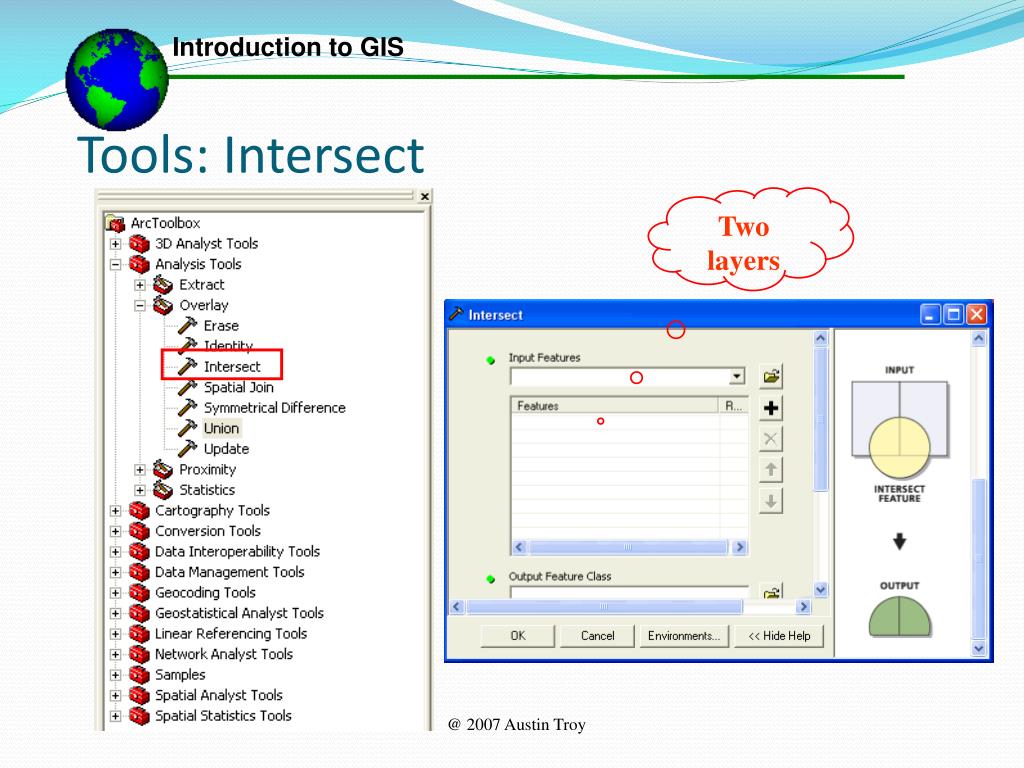Click the Cancel button
Viewport: 1024px width, 768px height.
598,635
